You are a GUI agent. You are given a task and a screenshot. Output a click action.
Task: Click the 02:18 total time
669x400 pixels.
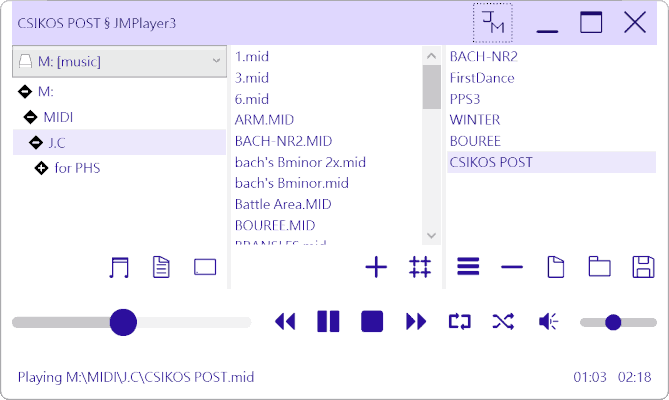click(634, 377)
